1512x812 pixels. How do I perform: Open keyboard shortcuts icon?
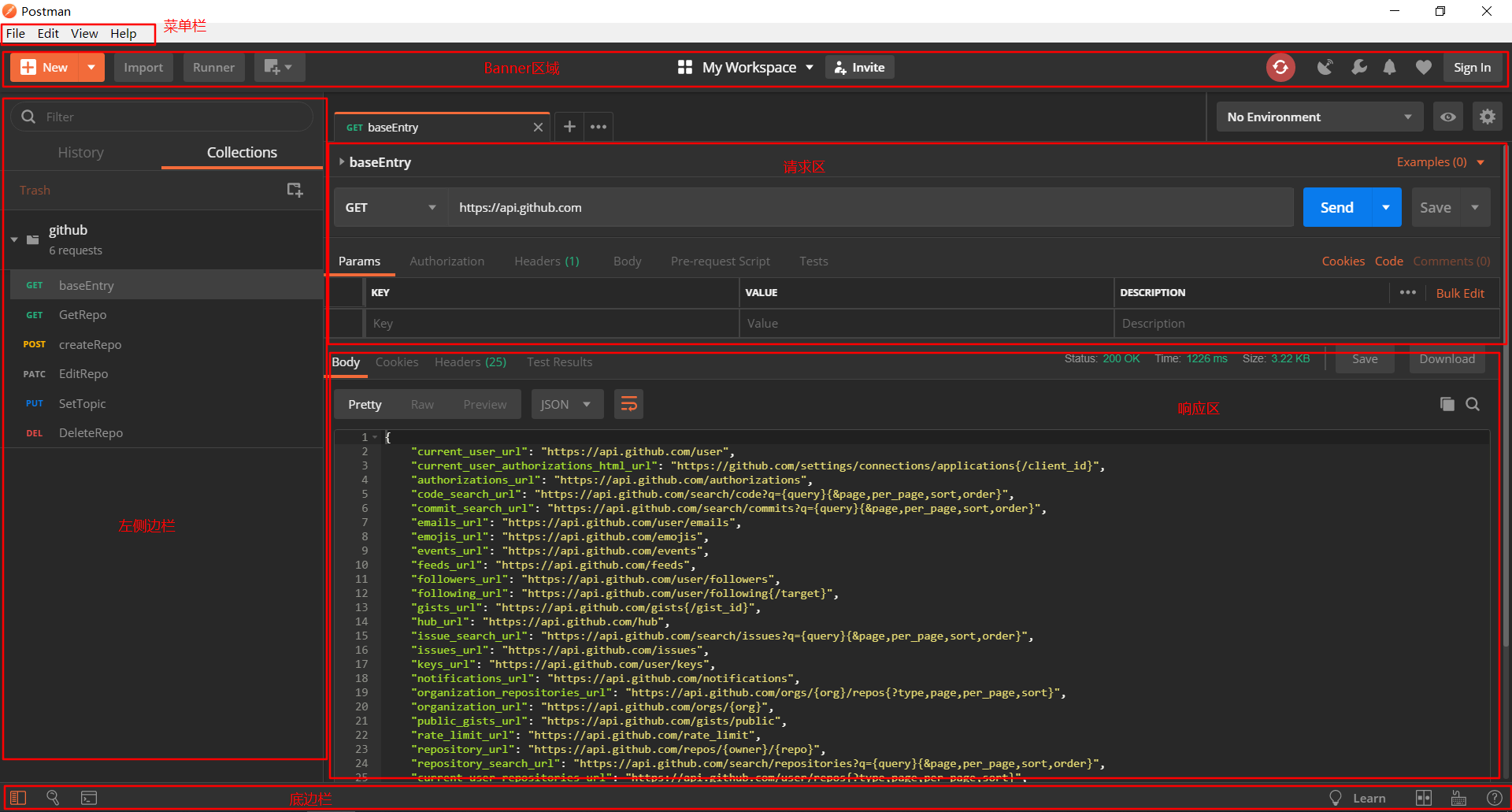pos(1458,798)
